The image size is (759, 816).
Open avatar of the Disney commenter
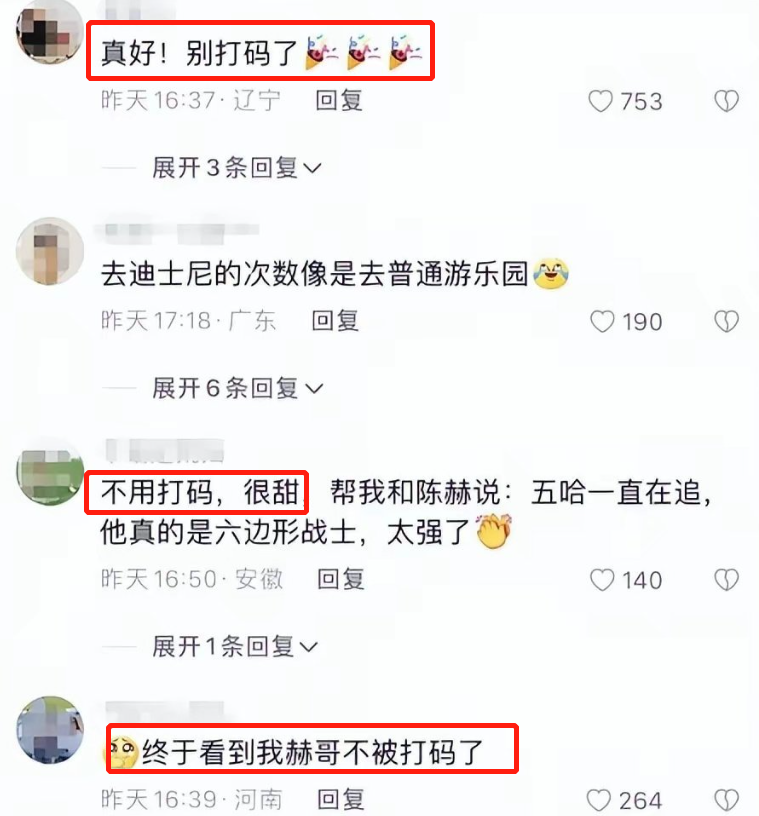click(x=50, y=251)
